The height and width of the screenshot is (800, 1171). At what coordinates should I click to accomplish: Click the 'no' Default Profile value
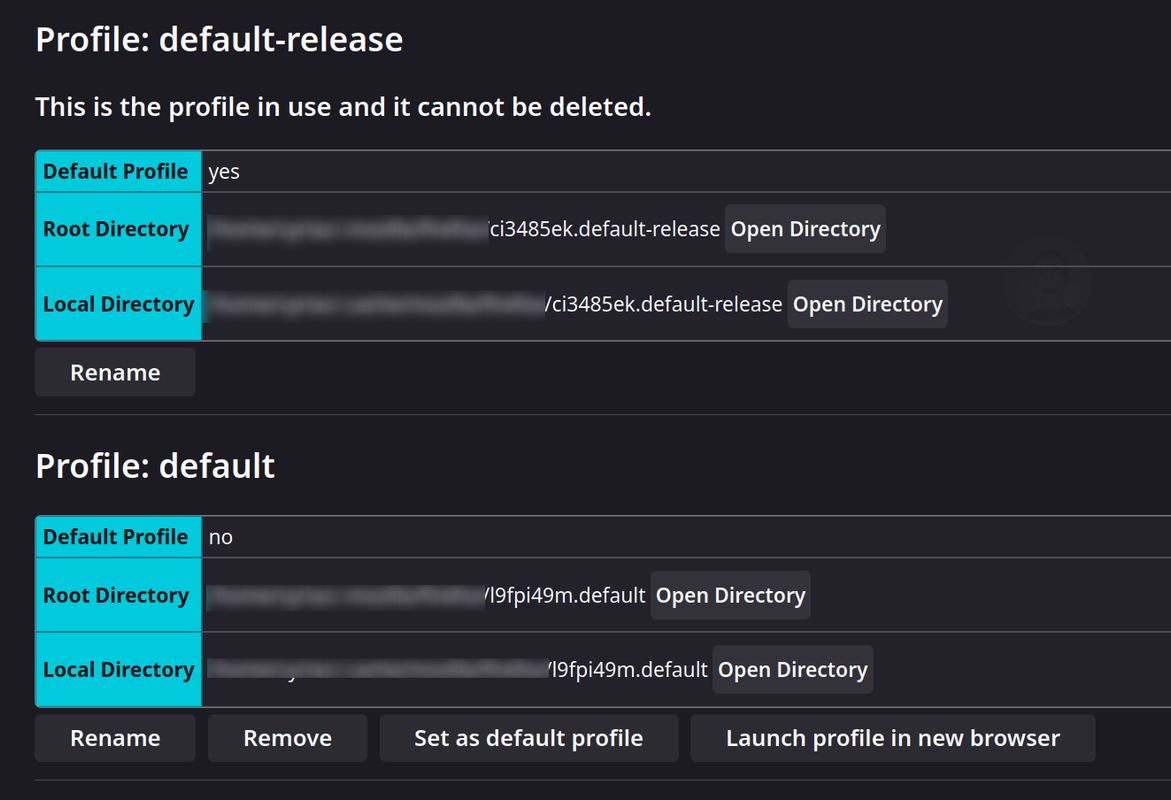tap(220, 537)
